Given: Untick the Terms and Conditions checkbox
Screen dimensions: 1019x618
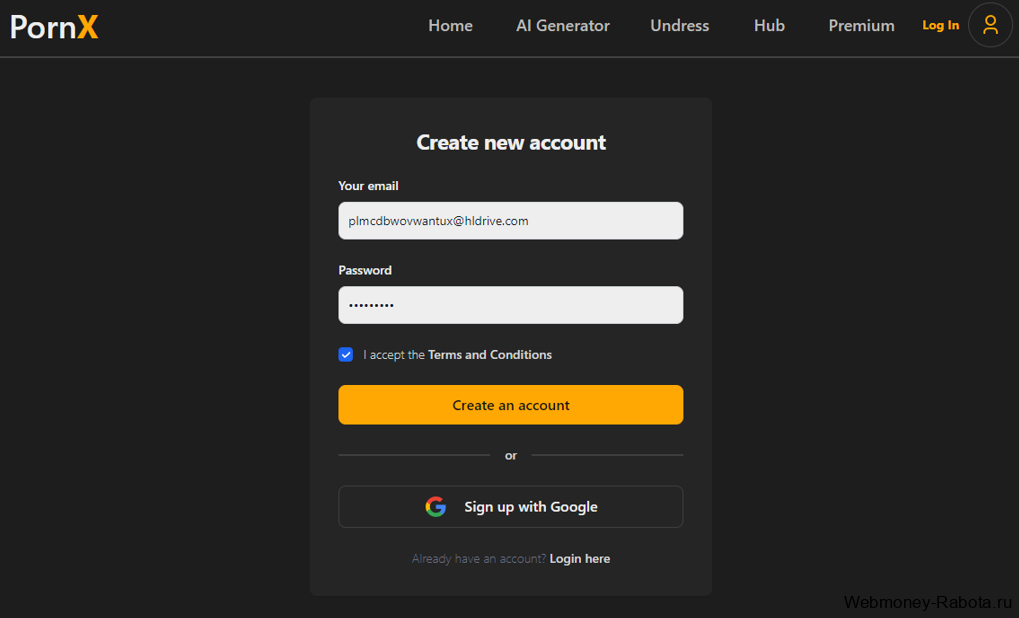Looking at the screenshot, I should click(x=346, y=354).
